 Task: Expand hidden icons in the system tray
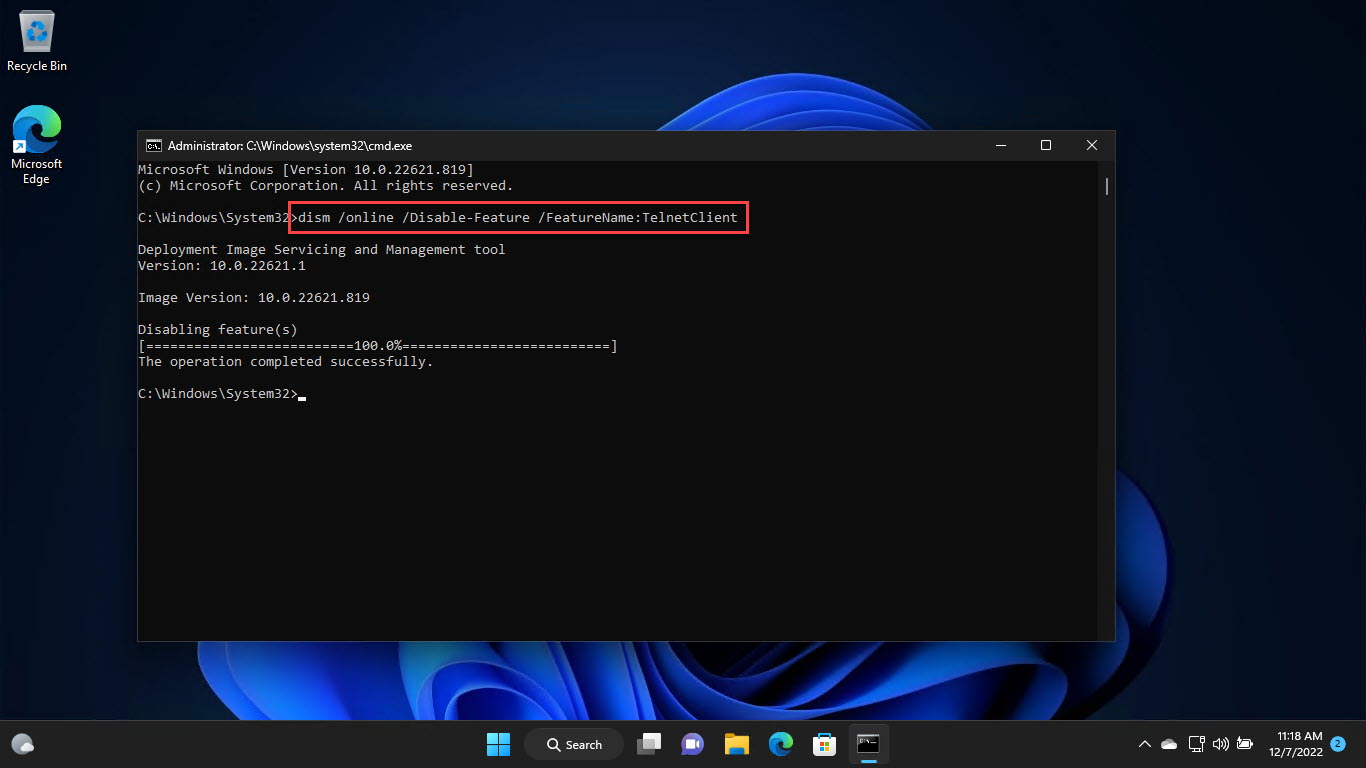tap(1144, 744)
